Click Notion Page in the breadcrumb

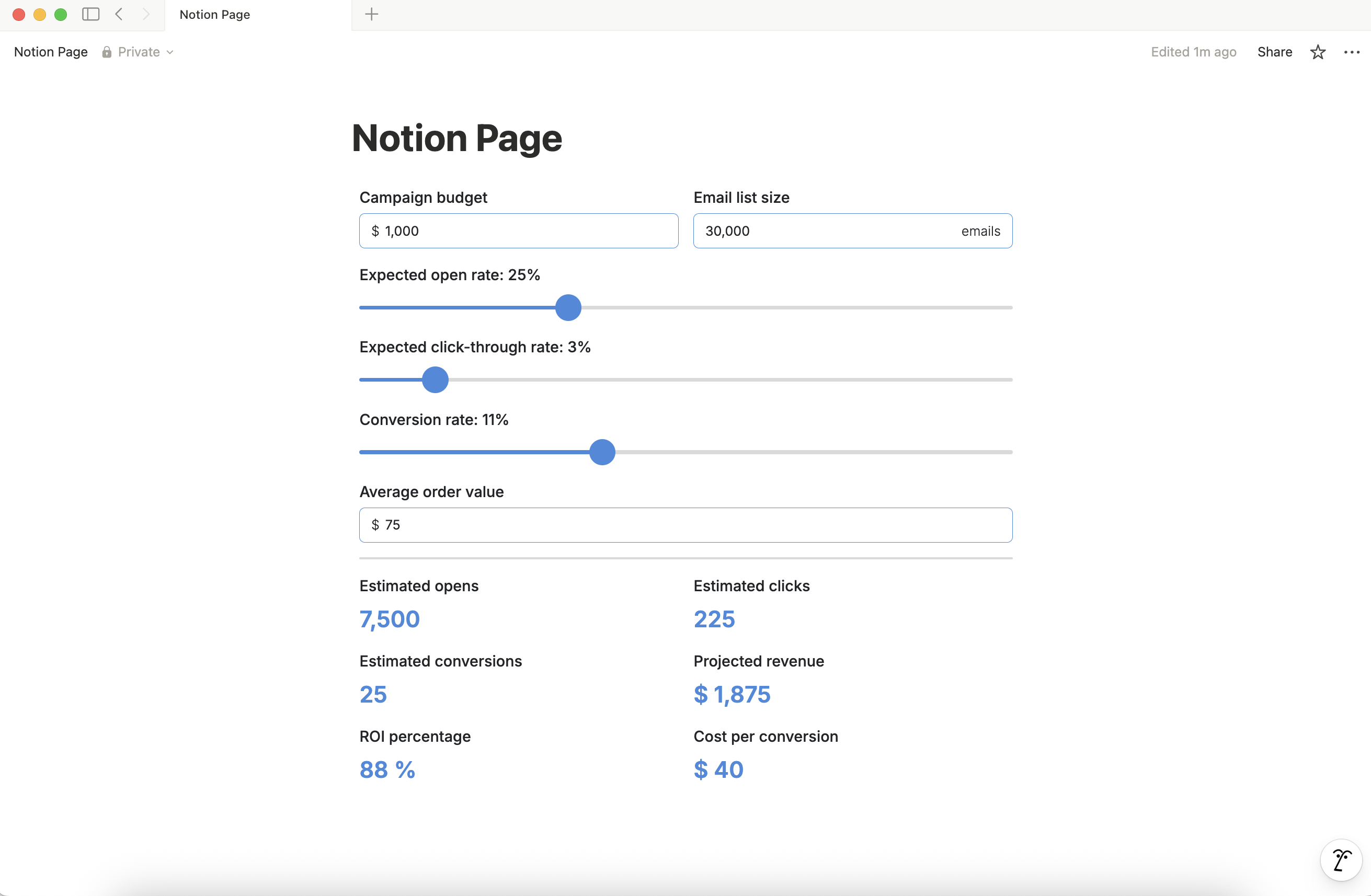click(50, 52)
